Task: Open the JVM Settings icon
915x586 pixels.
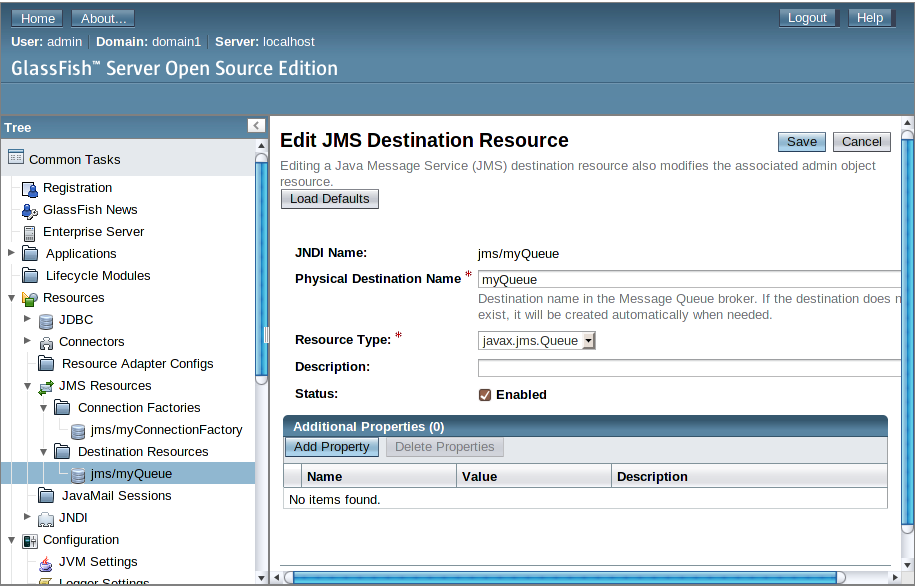Action: [x=46, y=561]
